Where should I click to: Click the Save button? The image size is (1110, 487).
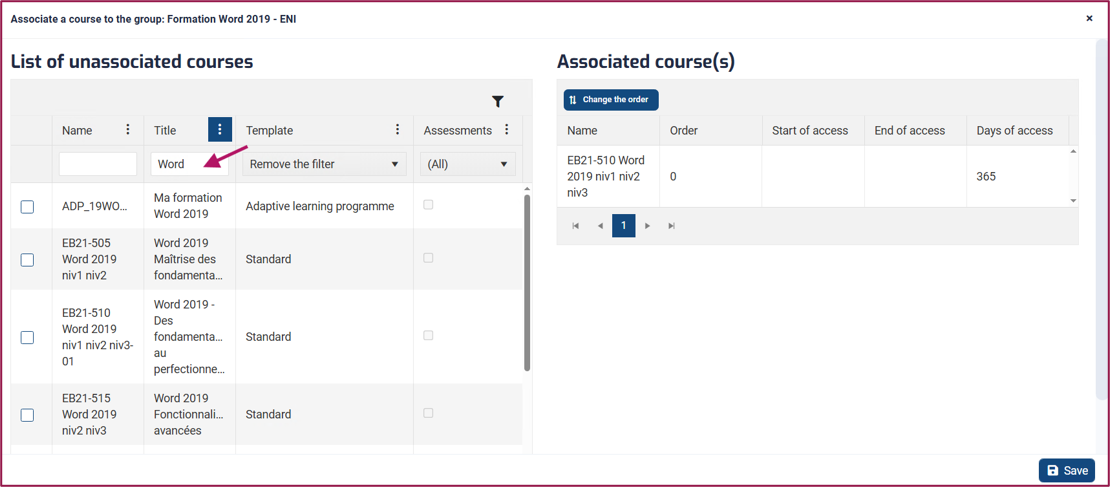(1067, 471)
